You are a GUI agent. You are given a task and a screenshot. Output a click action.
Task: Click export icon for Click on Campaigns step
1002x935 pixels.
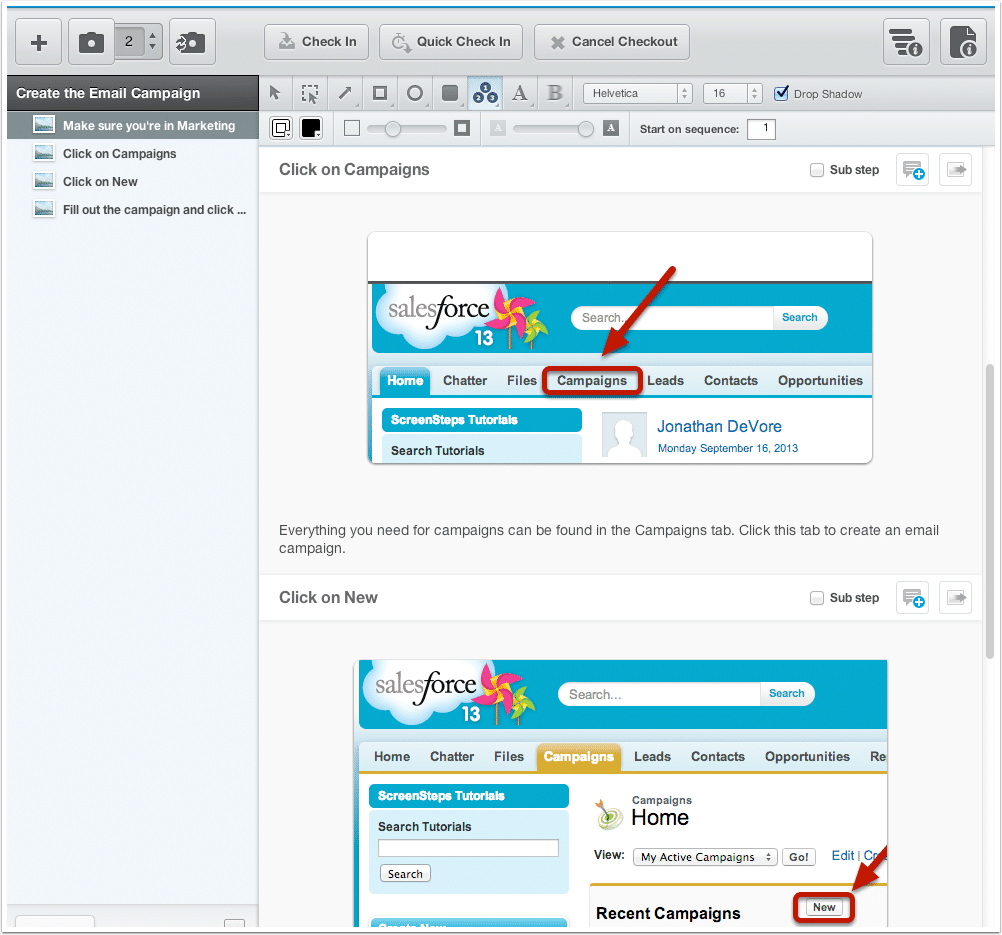(x=955, y=169)
